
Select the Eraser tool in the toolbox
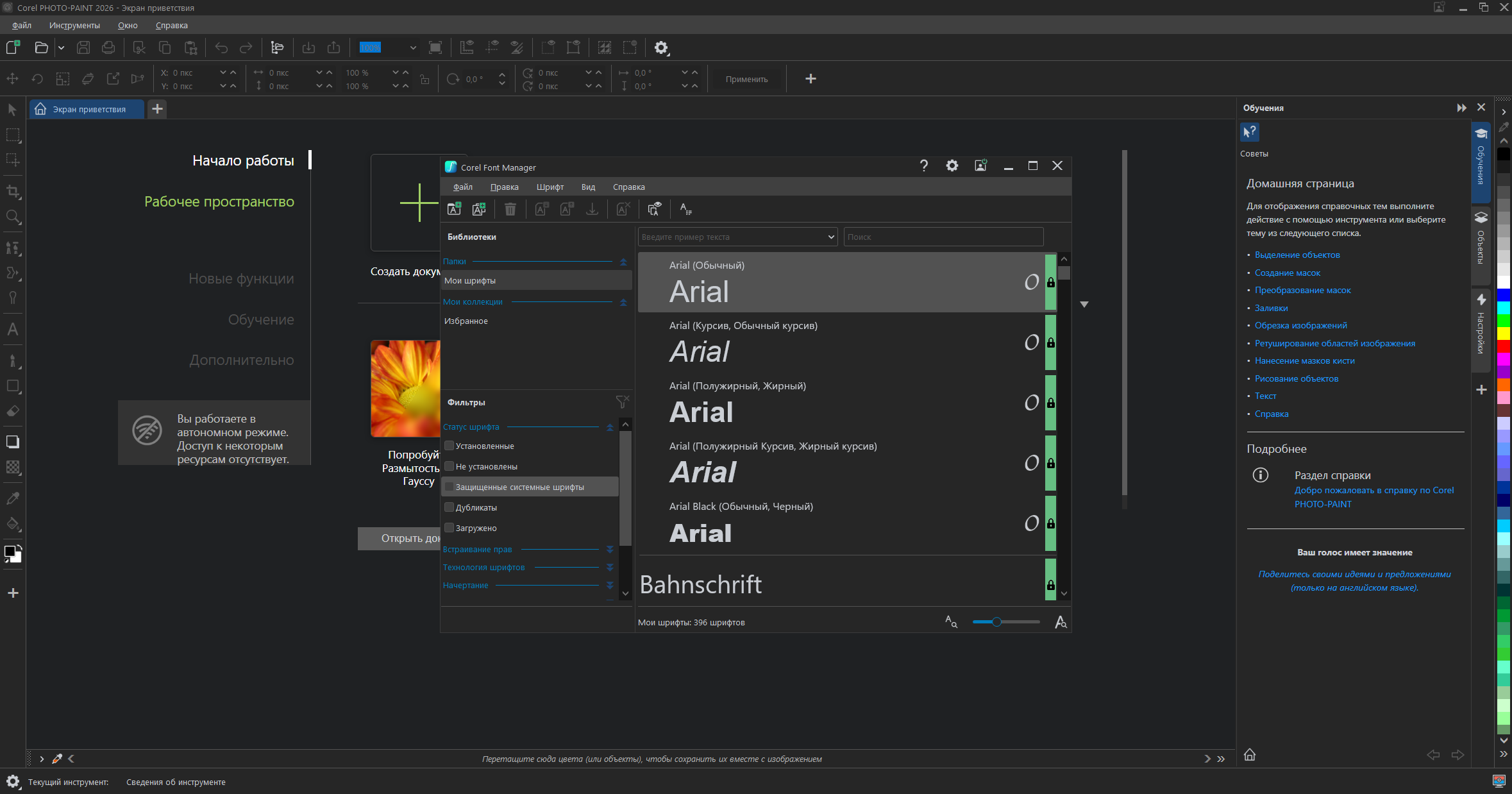[x=13, y=411]
